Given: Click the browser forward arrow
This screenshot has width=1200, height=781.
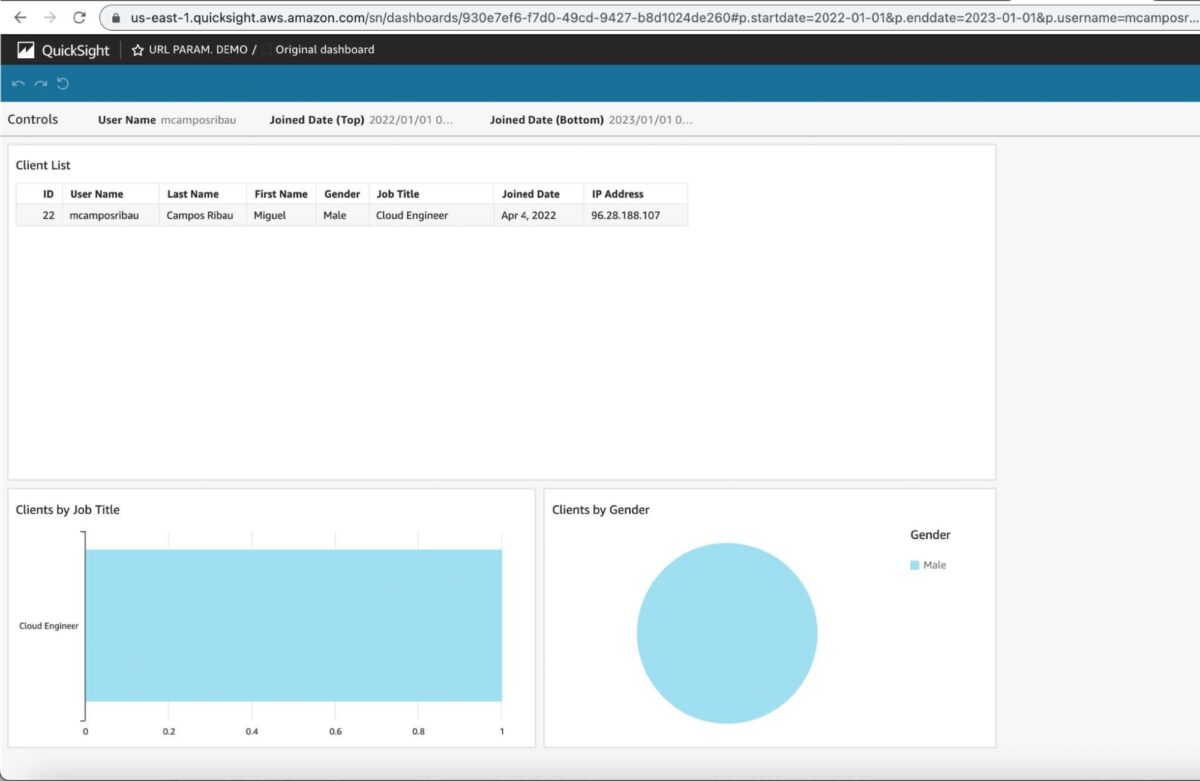Looking at the screenshot, I should click(x=49, y=17).
